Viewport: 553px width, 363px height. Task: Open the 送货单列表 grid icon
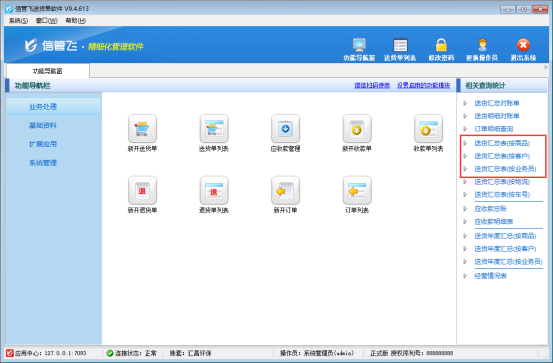pos(214,129)
